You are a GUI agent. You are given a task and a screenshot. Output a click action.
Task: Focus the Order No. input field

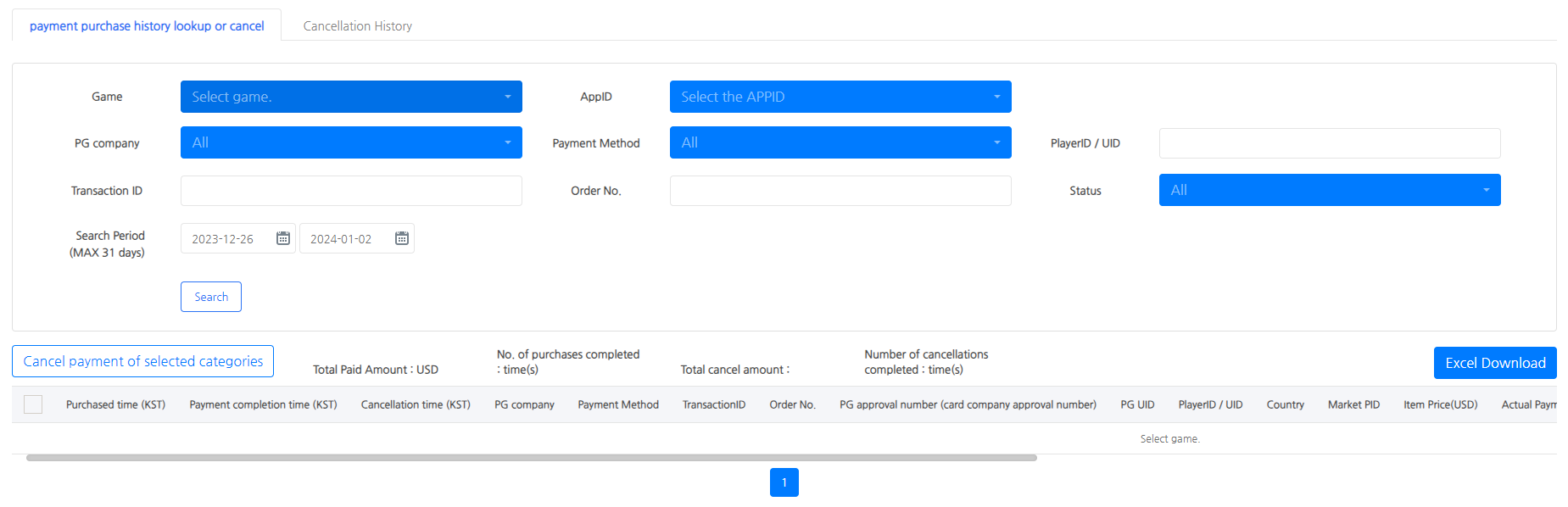click(x=840, y=191)
